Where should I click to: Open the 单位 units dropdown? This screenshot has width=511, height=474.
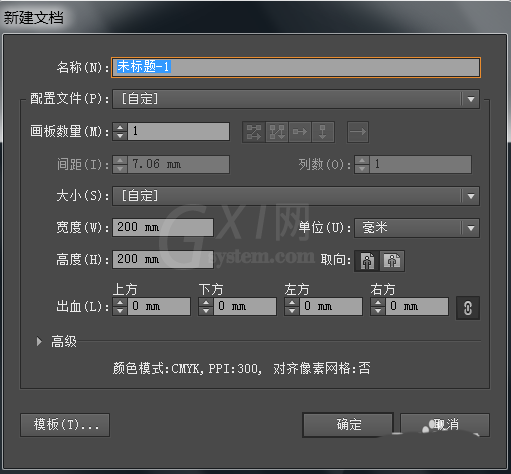[417, 228]
